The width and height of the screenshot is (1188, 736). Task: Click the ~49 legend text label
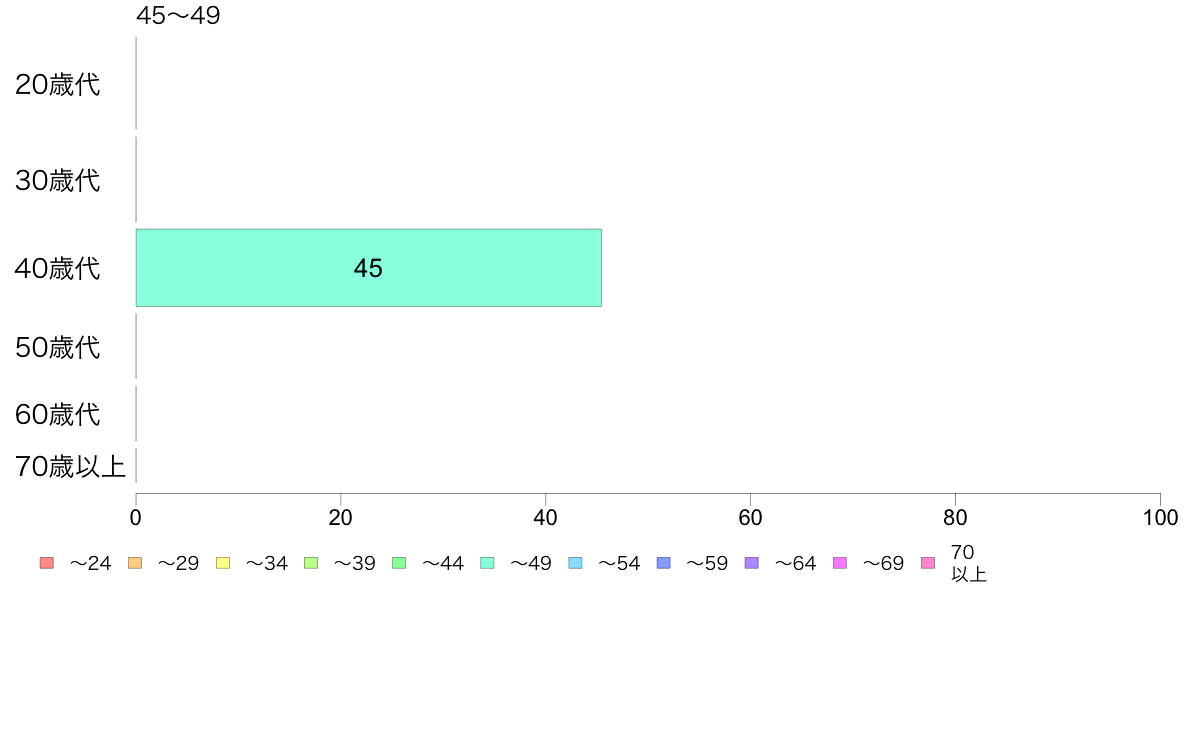coord(530,563)
